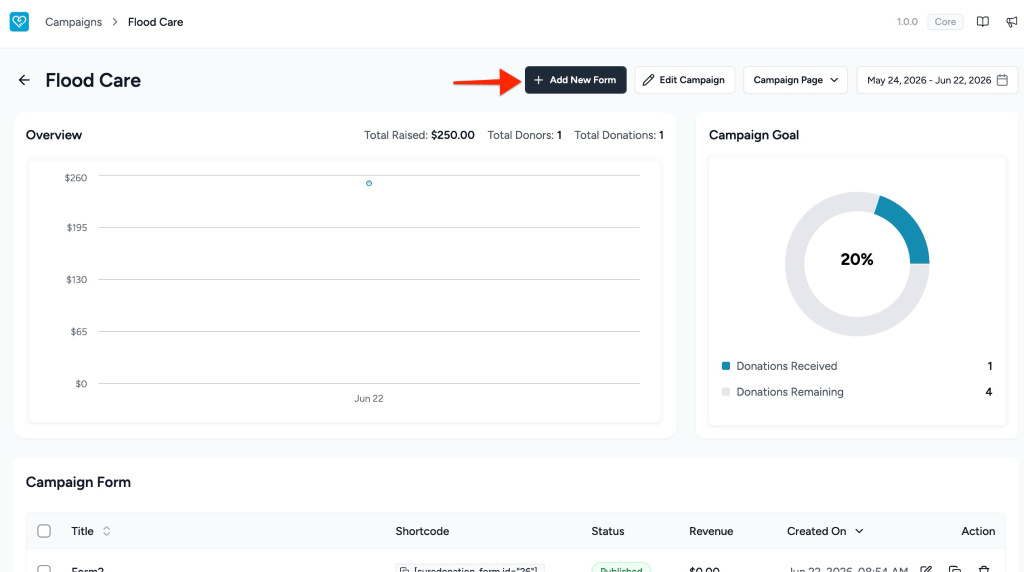Screen dimensions: 1024x572
Task: Click the 20% label inside the donut
Action: (857, 259)
